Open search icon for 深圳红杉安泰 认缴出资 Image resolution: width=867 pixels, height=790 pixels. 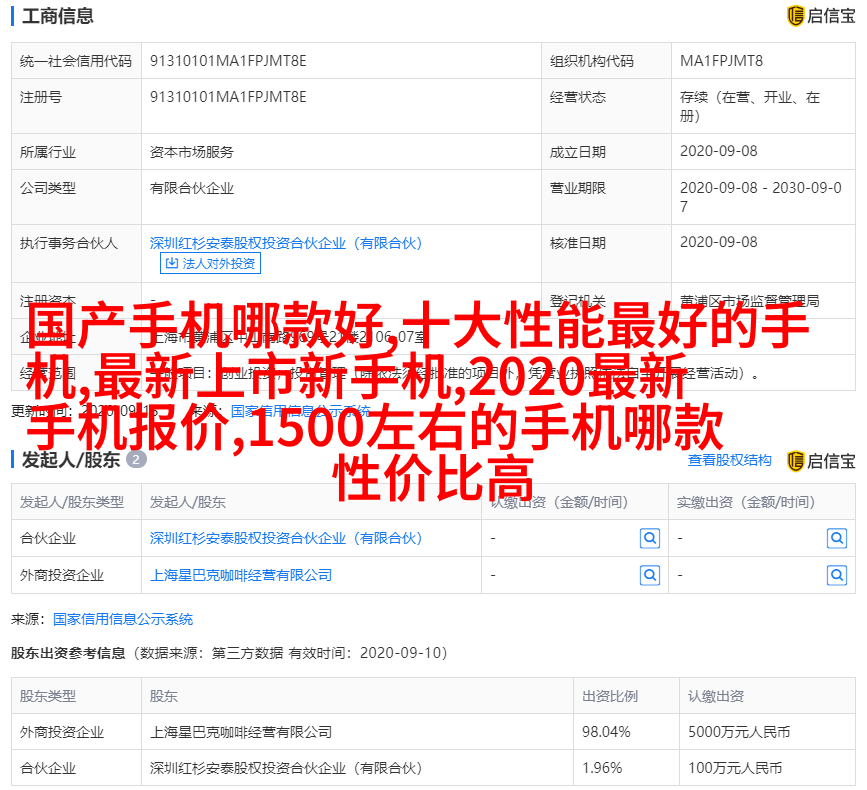[650, 538]
